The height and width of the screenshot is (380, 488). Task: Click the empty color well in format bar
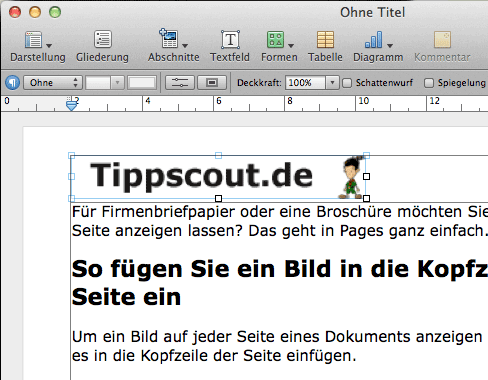(142, 82)
